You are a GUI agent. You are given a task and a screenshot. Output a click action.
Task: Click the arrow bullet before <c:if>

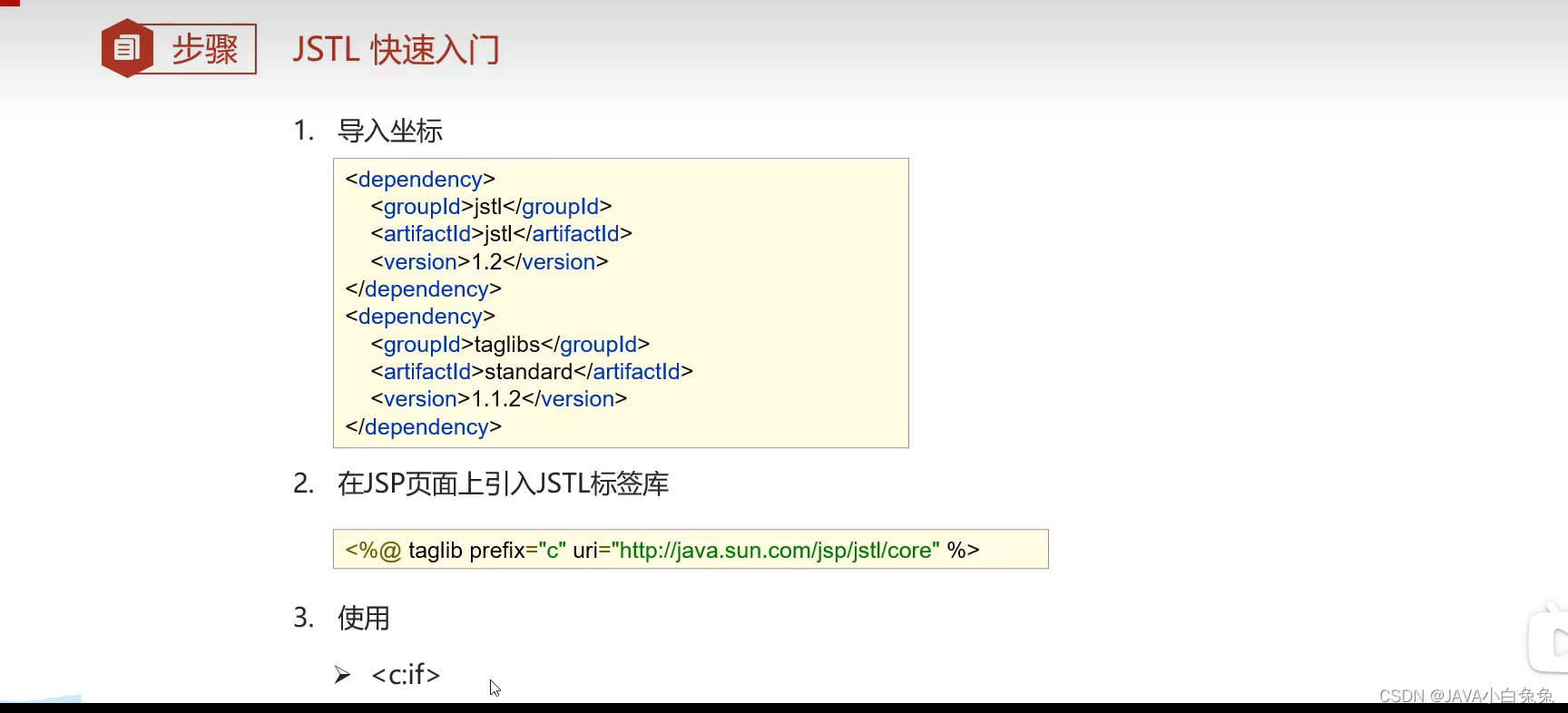[x=342, y=675]
